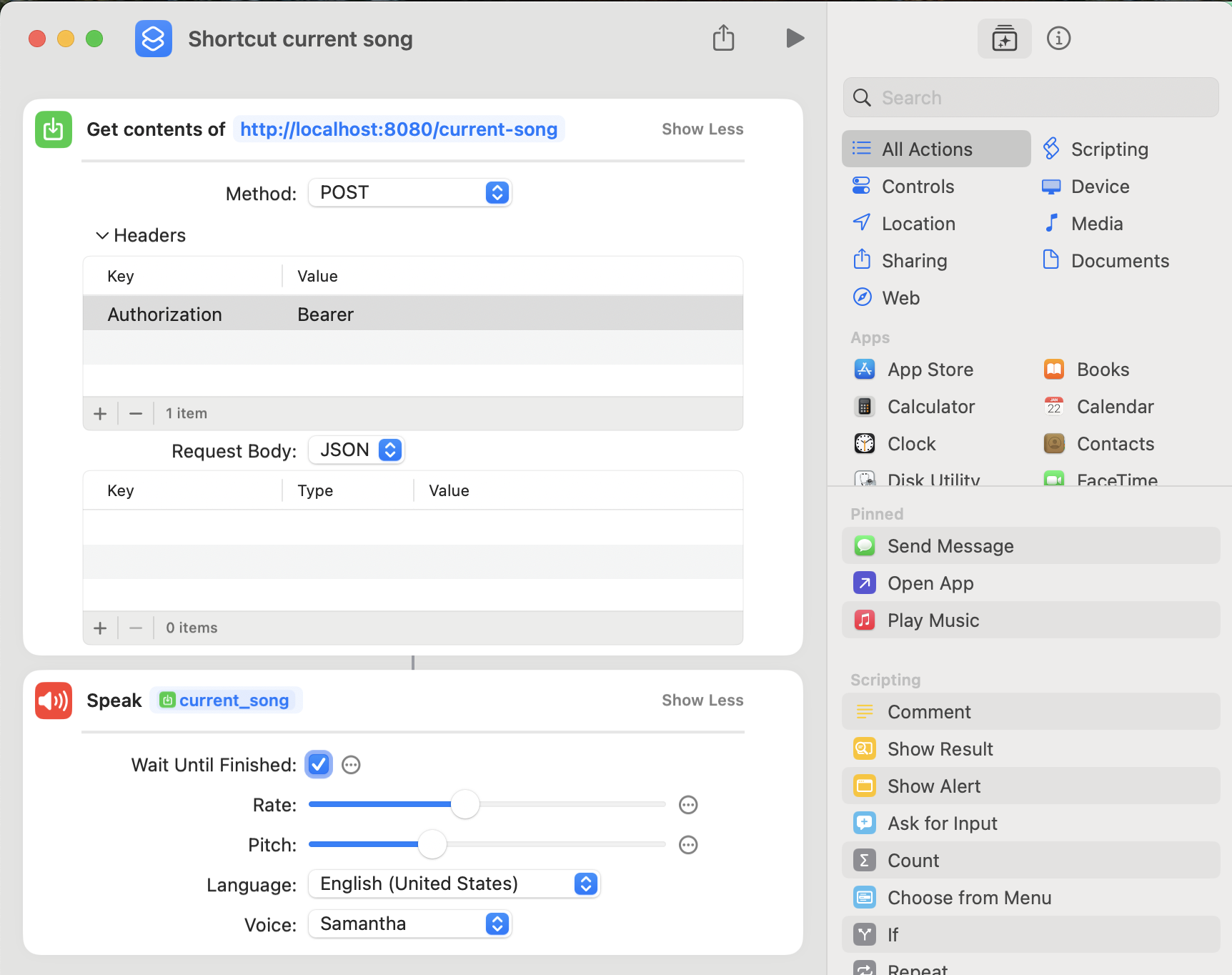This screenshot has width=1232, height=975.
Task: Click Show Less on Get contents action
Action: [x=702, y=129]
